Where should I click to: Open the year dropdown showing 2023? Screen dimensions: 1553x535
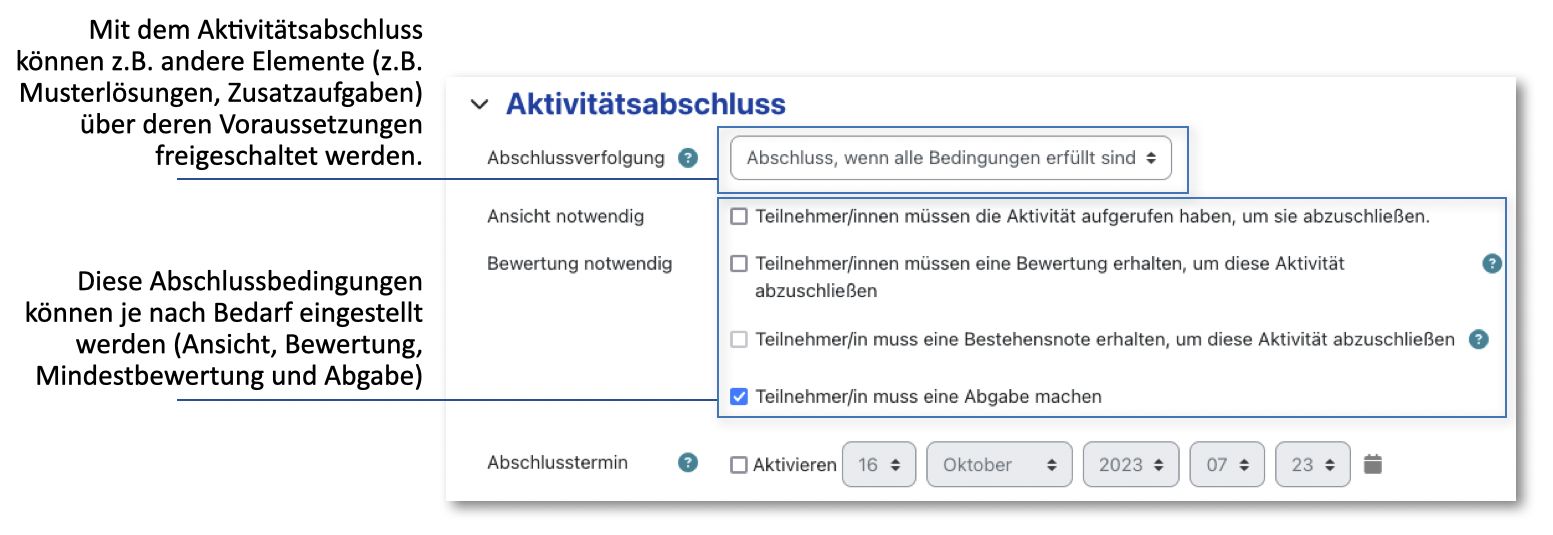1130,465
